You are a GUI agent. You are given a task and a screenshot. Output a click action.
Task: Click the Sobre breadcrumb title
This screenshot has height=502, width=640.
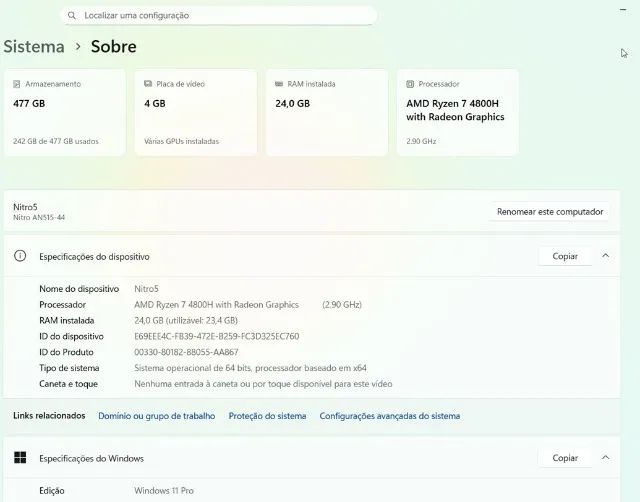113,47
